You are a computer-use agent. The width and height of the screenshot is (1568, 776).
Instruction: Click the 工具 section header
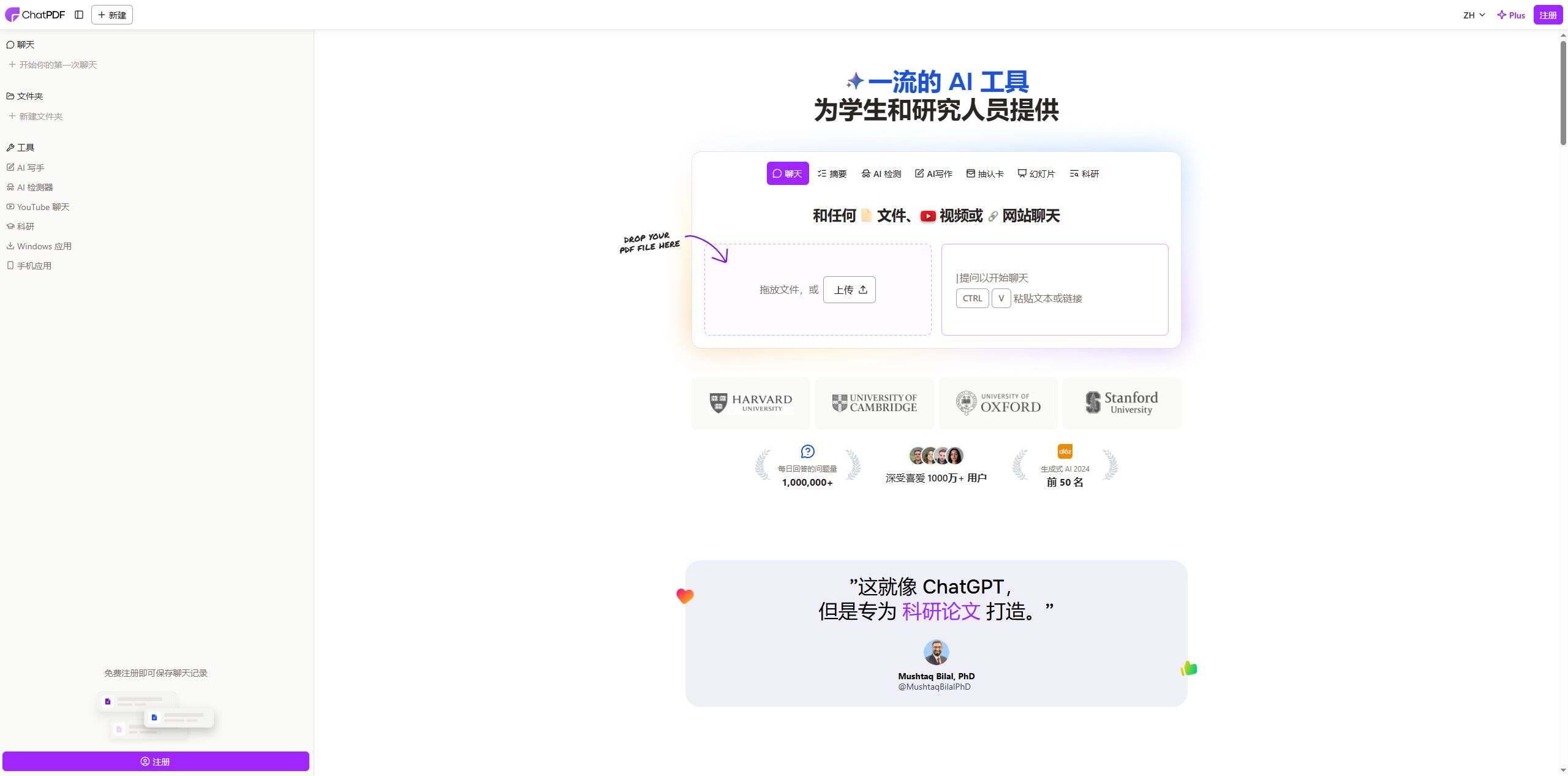coord(21,148)
